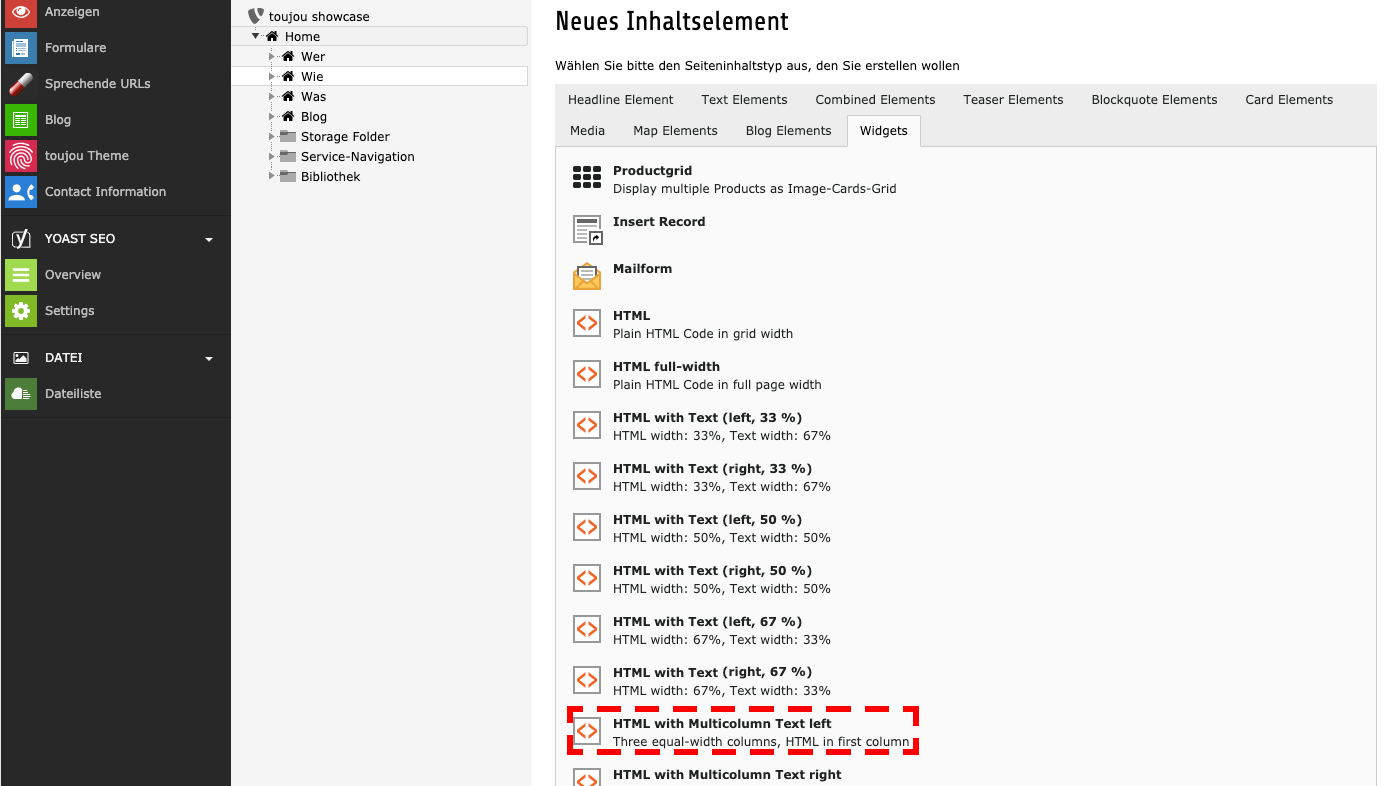Switch to the Text Elements tab
The height and width of the screenshot is (786, 1400).
(x=744, y=100)
